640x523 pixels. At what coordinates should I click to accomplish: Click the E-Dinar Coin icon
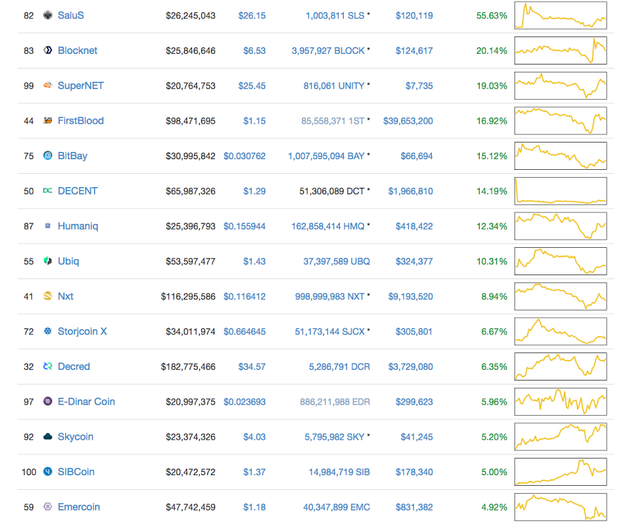[48, 402]
